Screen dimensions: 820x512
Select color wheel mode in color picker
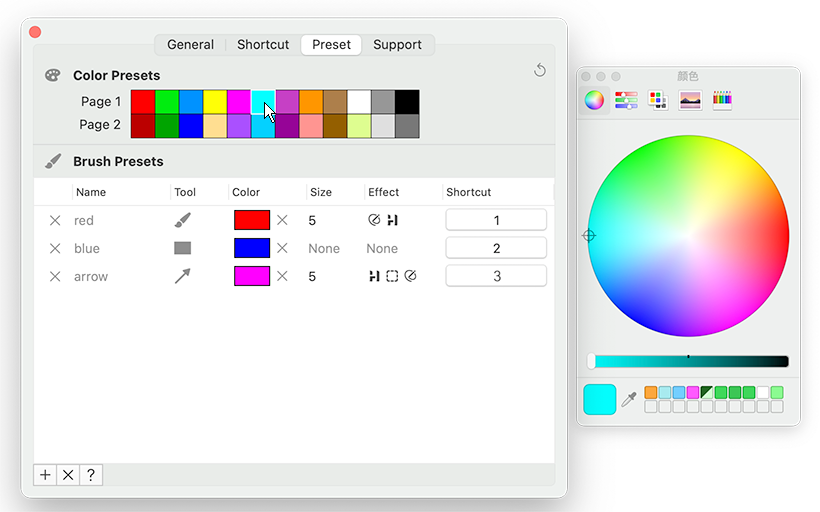point(594,100)
